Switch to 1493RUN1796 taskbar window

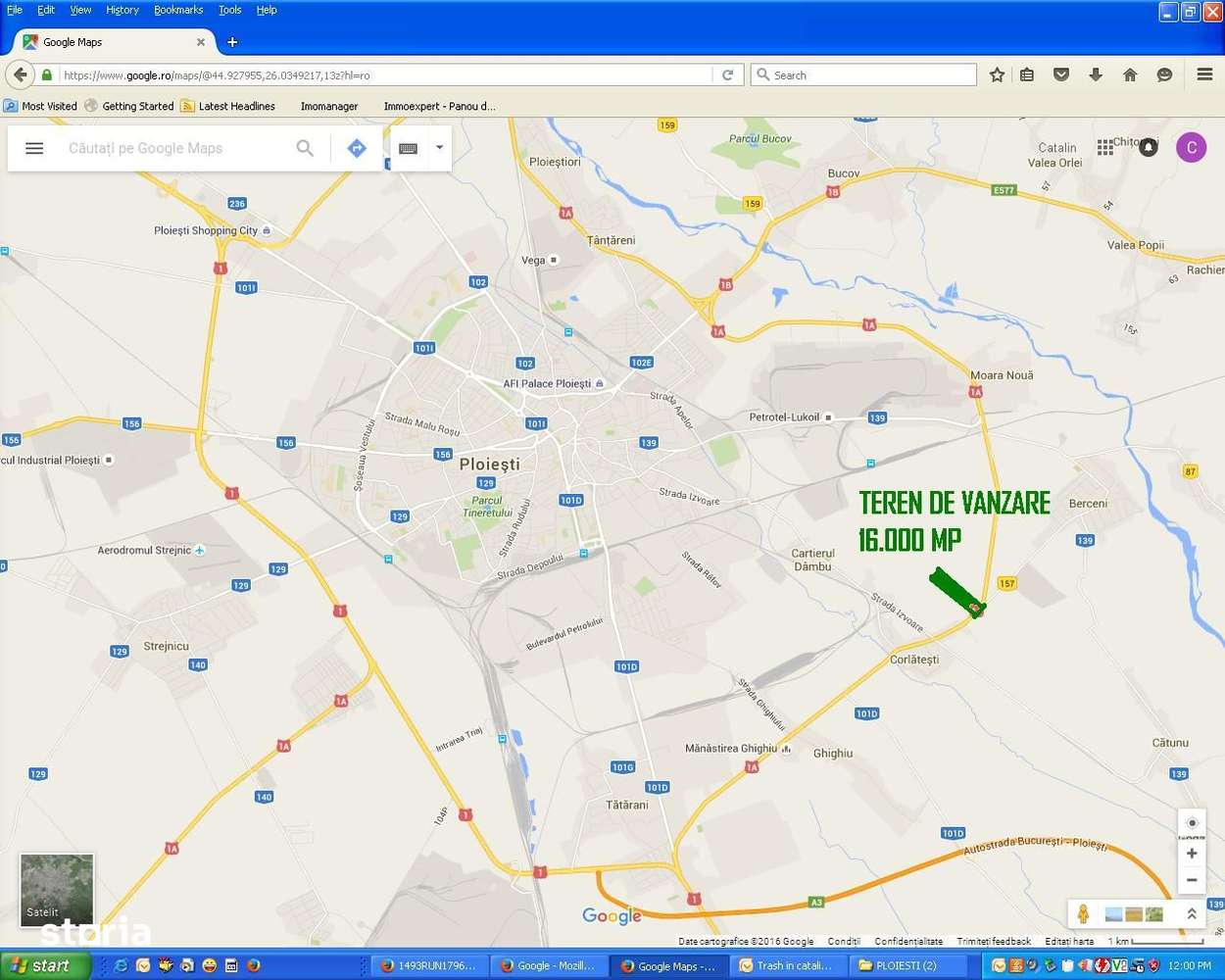click(428, 965)
